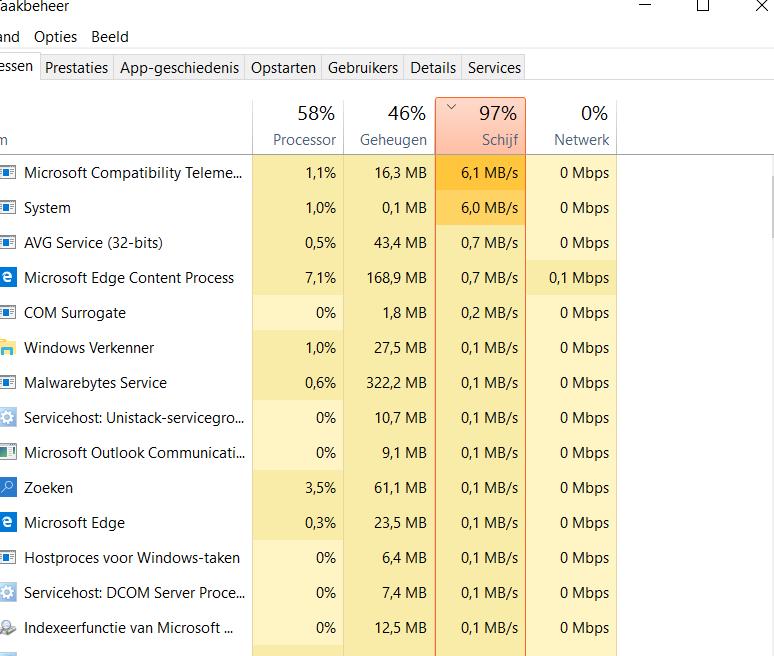Image resolution: width=774 pixels, height=656 pixels.
Task: Open the Prestaties tab
Action: click(77, 68)
